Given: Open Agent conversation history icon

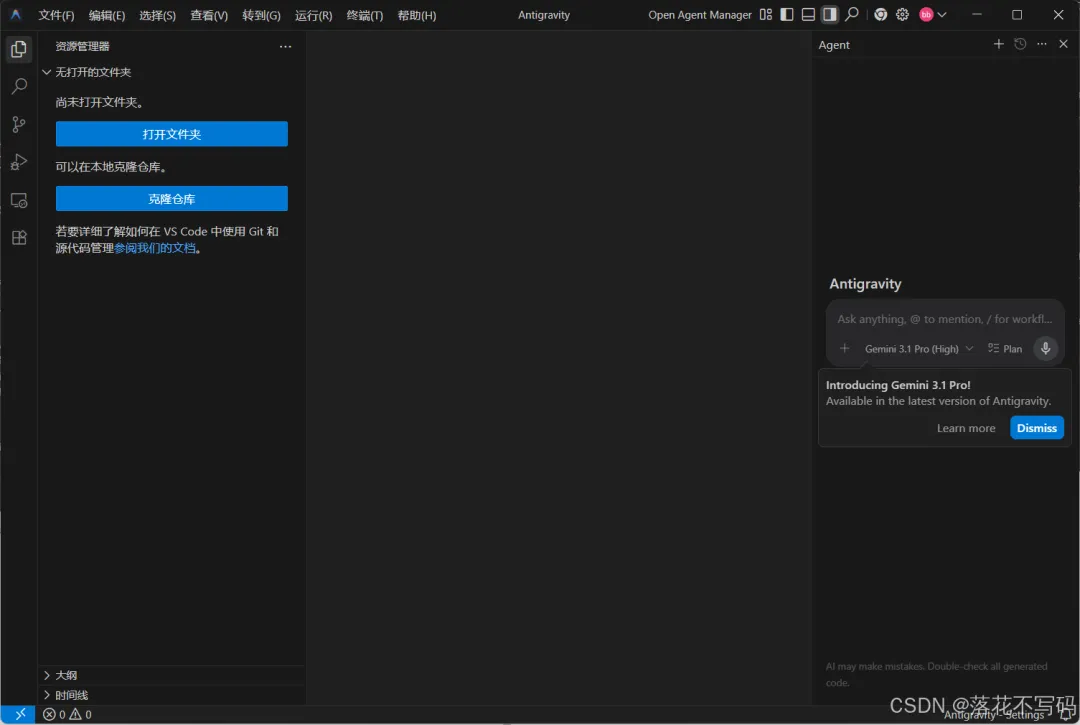Looking at the screenshot, I should 1020,44.
